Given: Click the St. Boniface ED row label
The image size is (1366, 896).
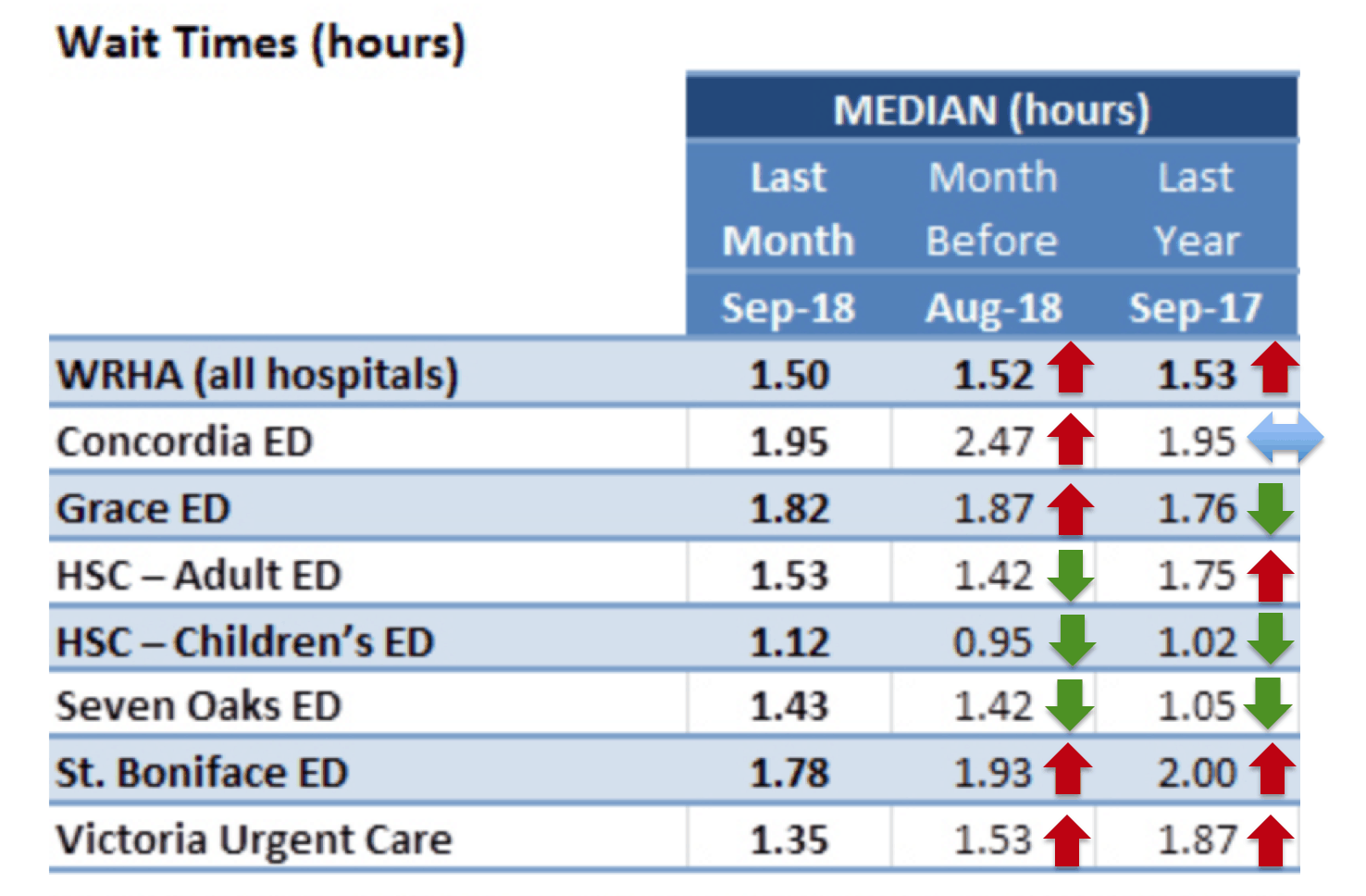Looking at the screenshot, I should pos(202,773).
